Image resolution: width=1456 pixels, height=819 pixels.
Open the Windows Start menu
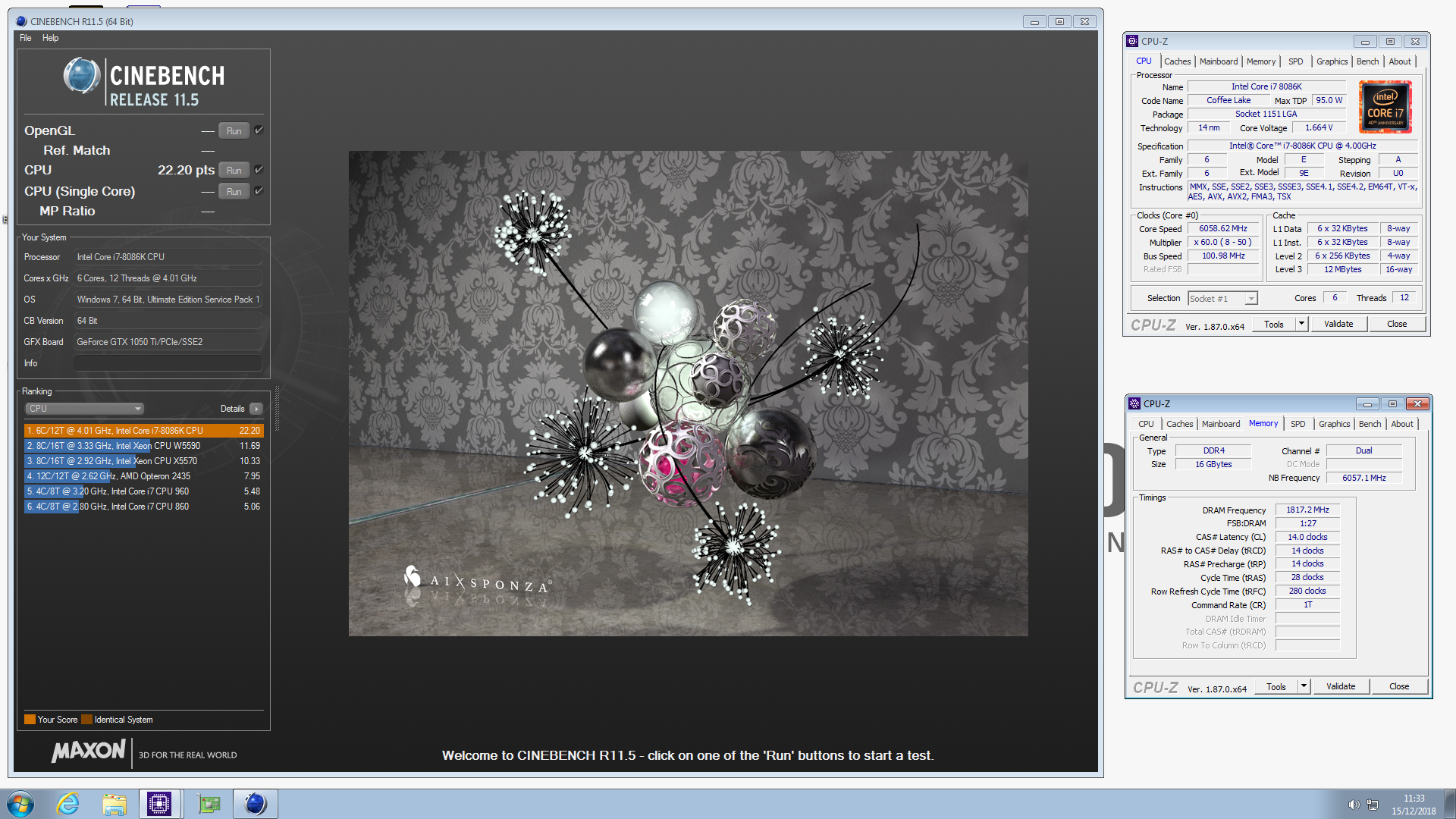(x=20, y=804)
